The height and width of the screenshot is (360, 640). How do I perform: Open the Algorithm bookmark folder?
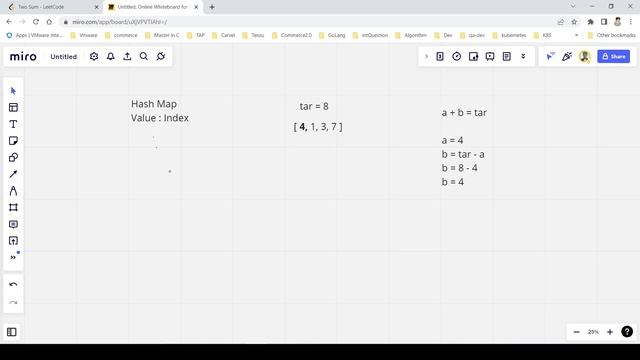click(411, 35)
